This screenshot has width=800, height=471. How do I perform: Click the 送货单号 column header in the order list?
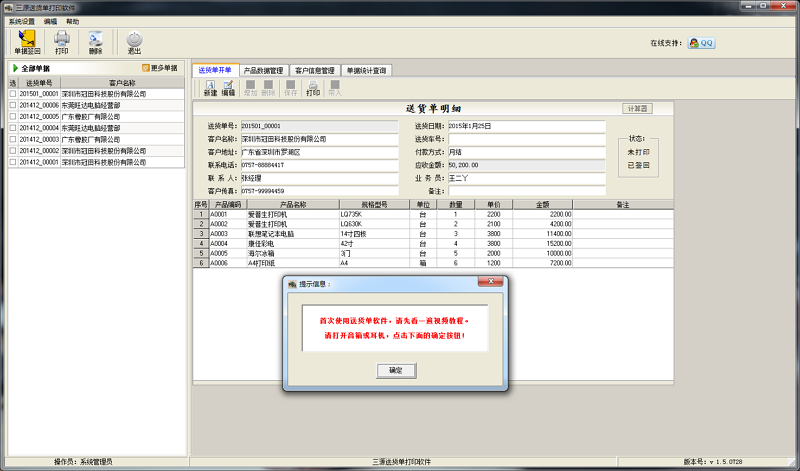coord(39,83)
